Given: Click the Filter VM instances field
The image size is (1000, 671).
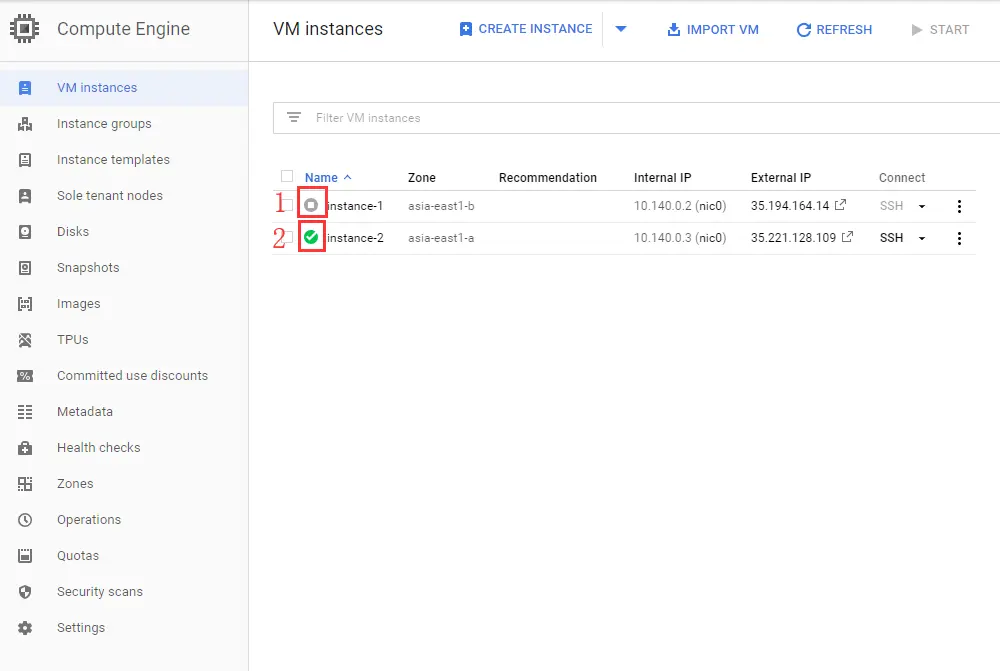Looking at the screenshot, I should click(x=636, y=118).
